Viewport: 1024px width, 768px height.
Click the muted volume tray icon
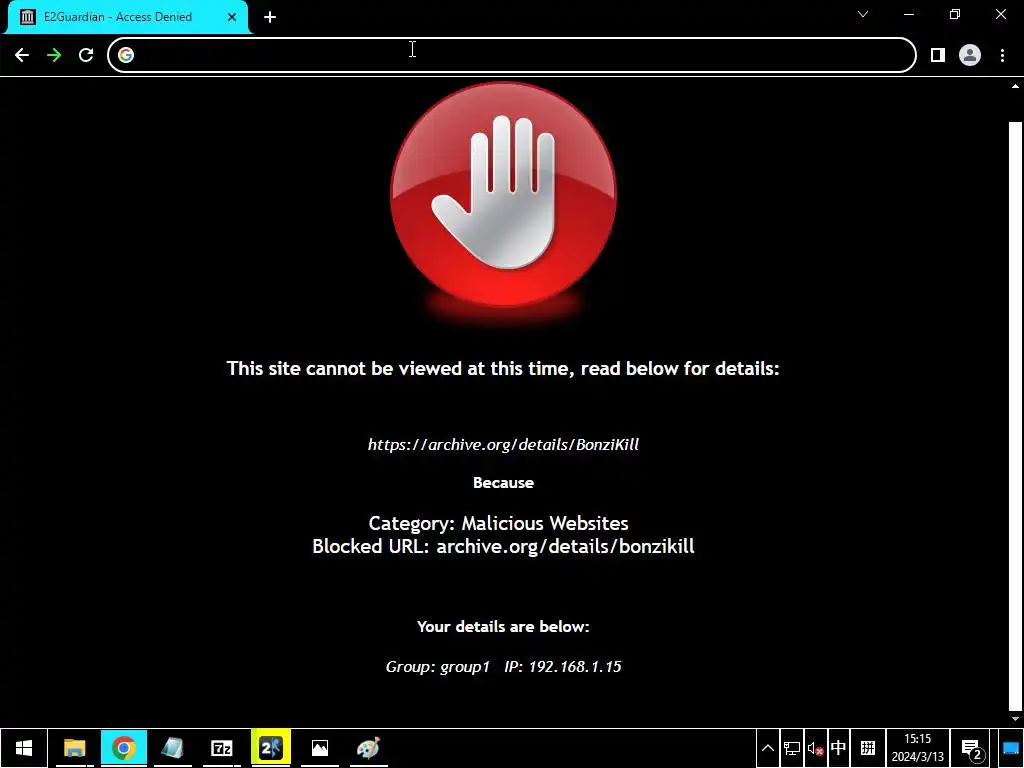click(814, 748)
